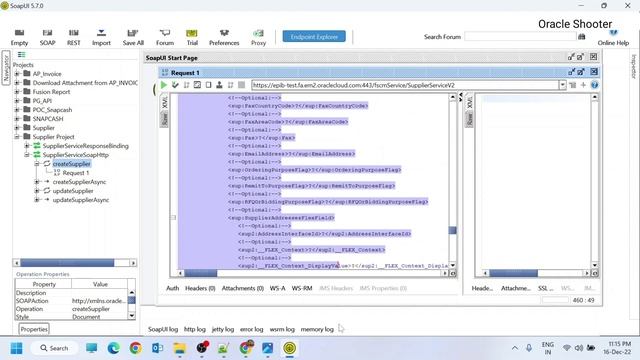
Task: Select createSupplierAsync operation
Action: pyautogui.click(x=79, y=182)
